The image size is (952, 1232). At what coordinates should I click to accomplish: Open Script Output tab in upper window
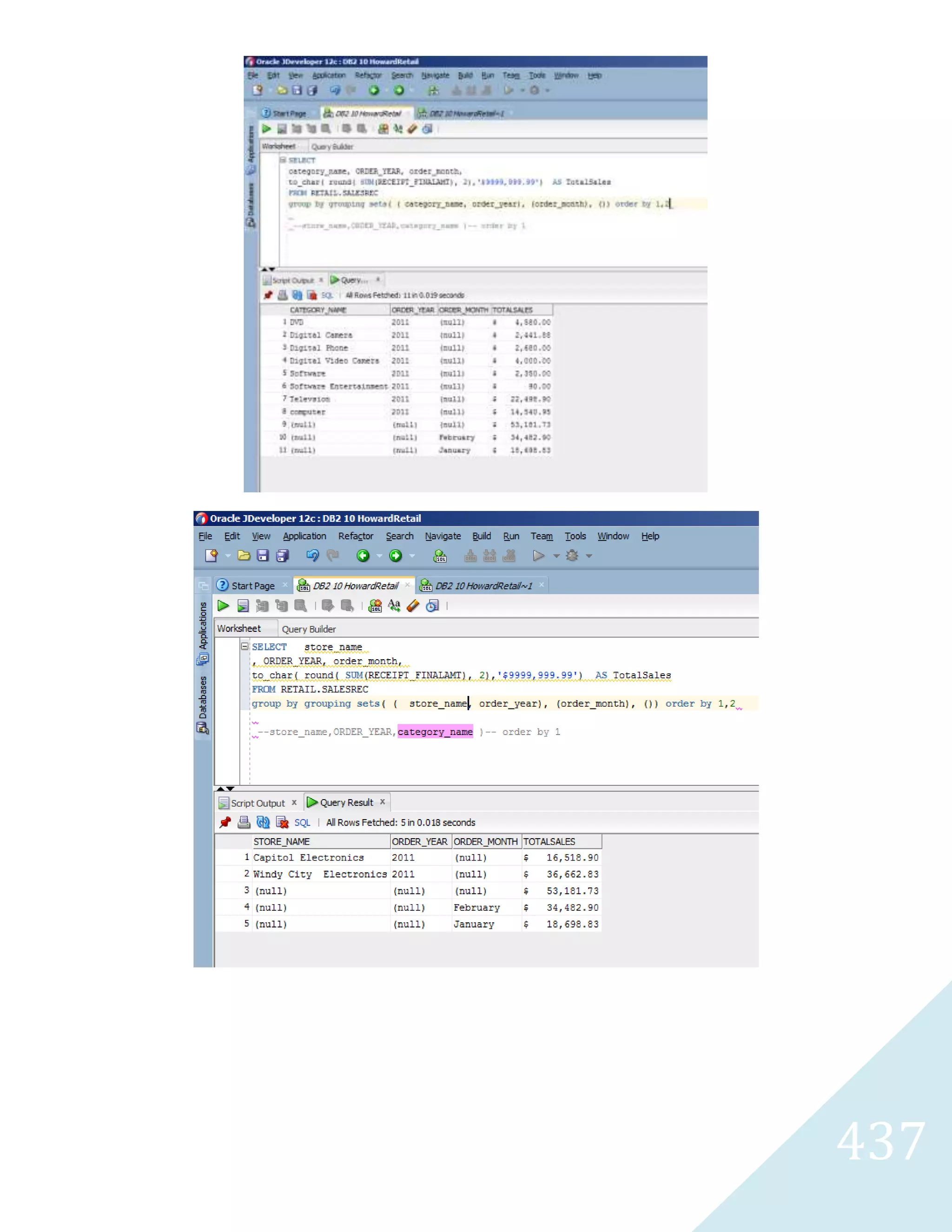click(x=292, y=280)
